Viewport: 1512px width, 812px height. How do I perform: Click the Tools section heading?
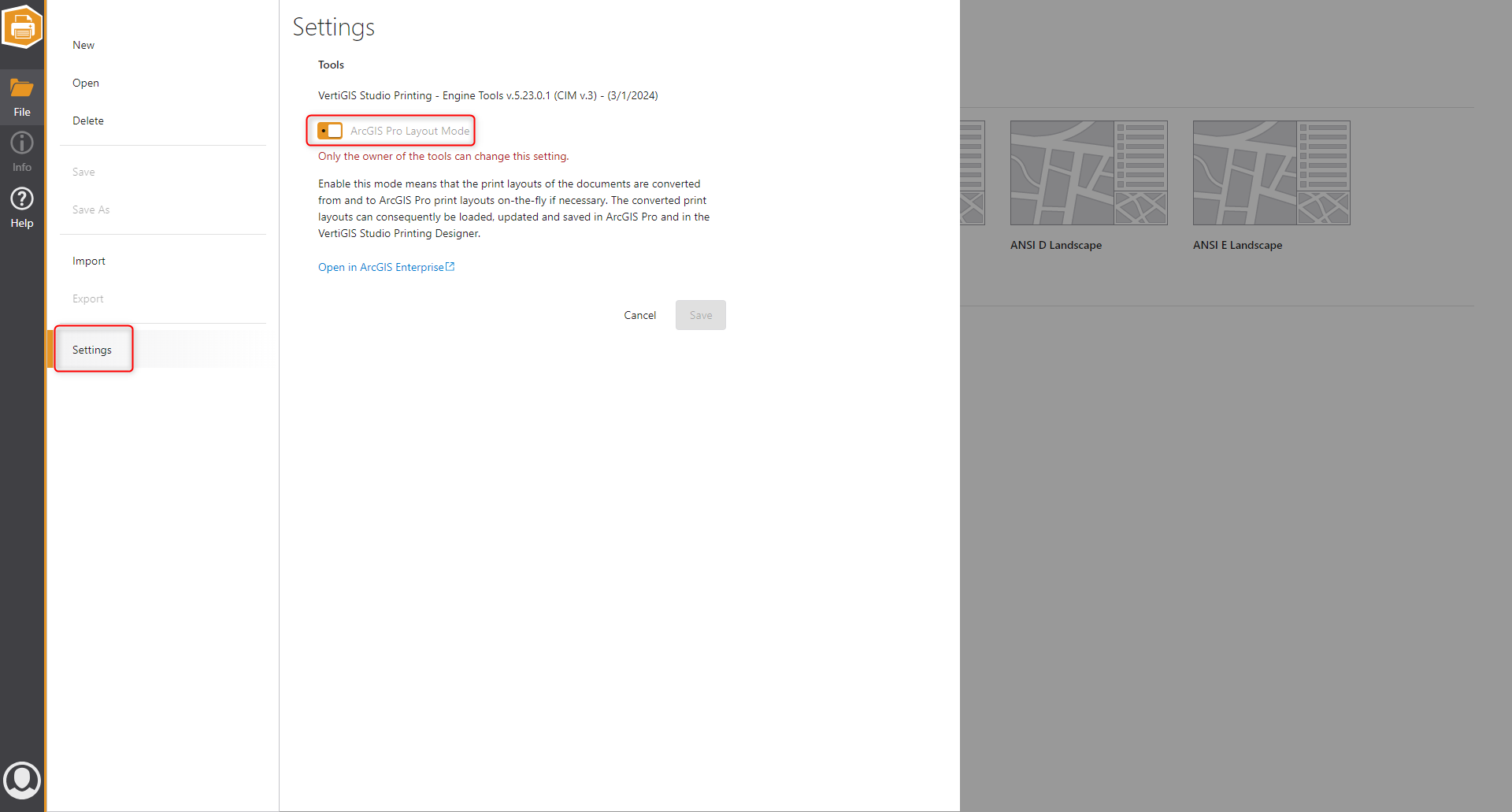pyautogui.click(x=332, y=65)
